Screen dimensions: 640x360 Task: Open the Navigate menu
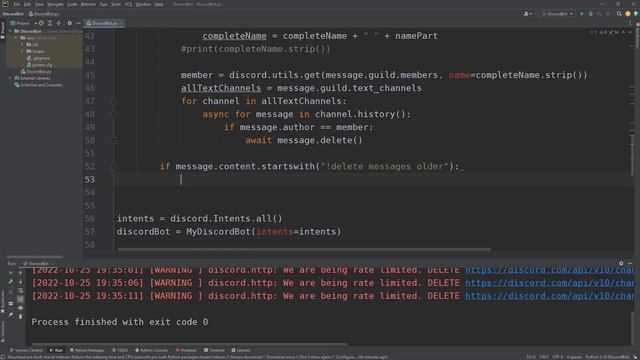pyautogui.click(x=56, y=4)
